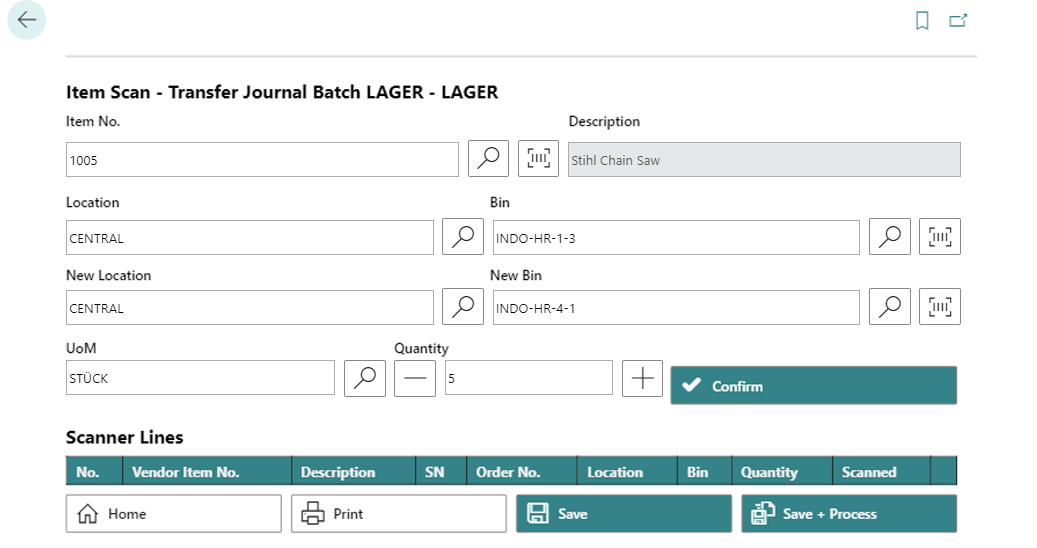1037x548 pixels.
Task: Click Save + Process button
Action: [x=849, y=514]
